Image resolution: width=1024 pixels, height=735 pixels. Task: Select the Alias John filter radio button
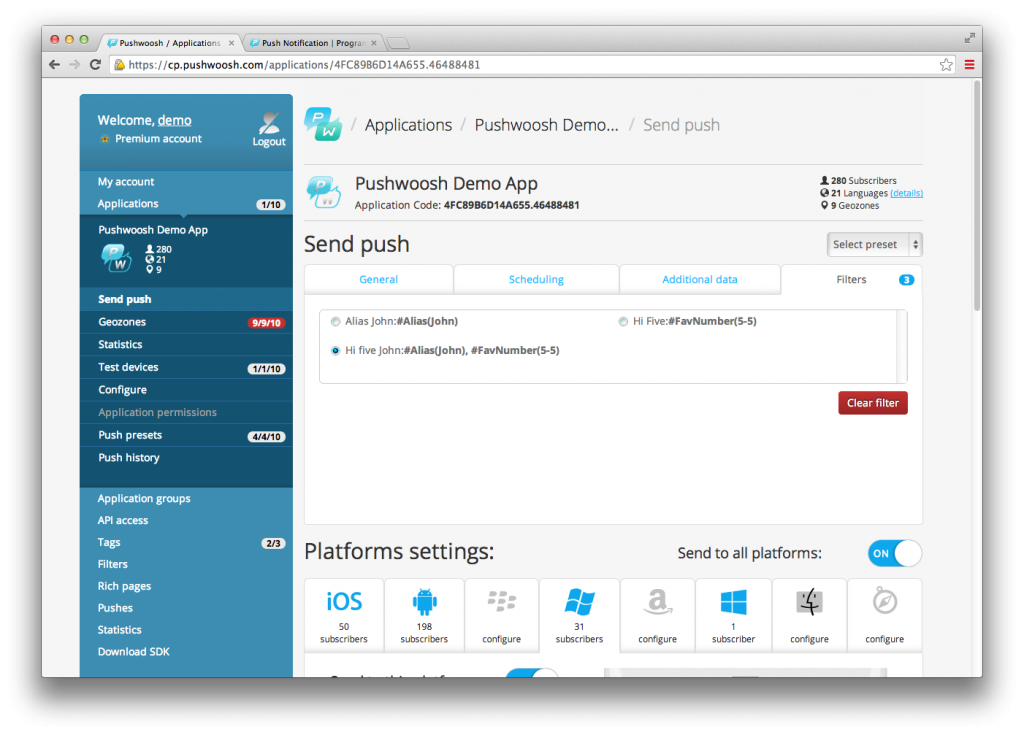[x=335, y=321]
